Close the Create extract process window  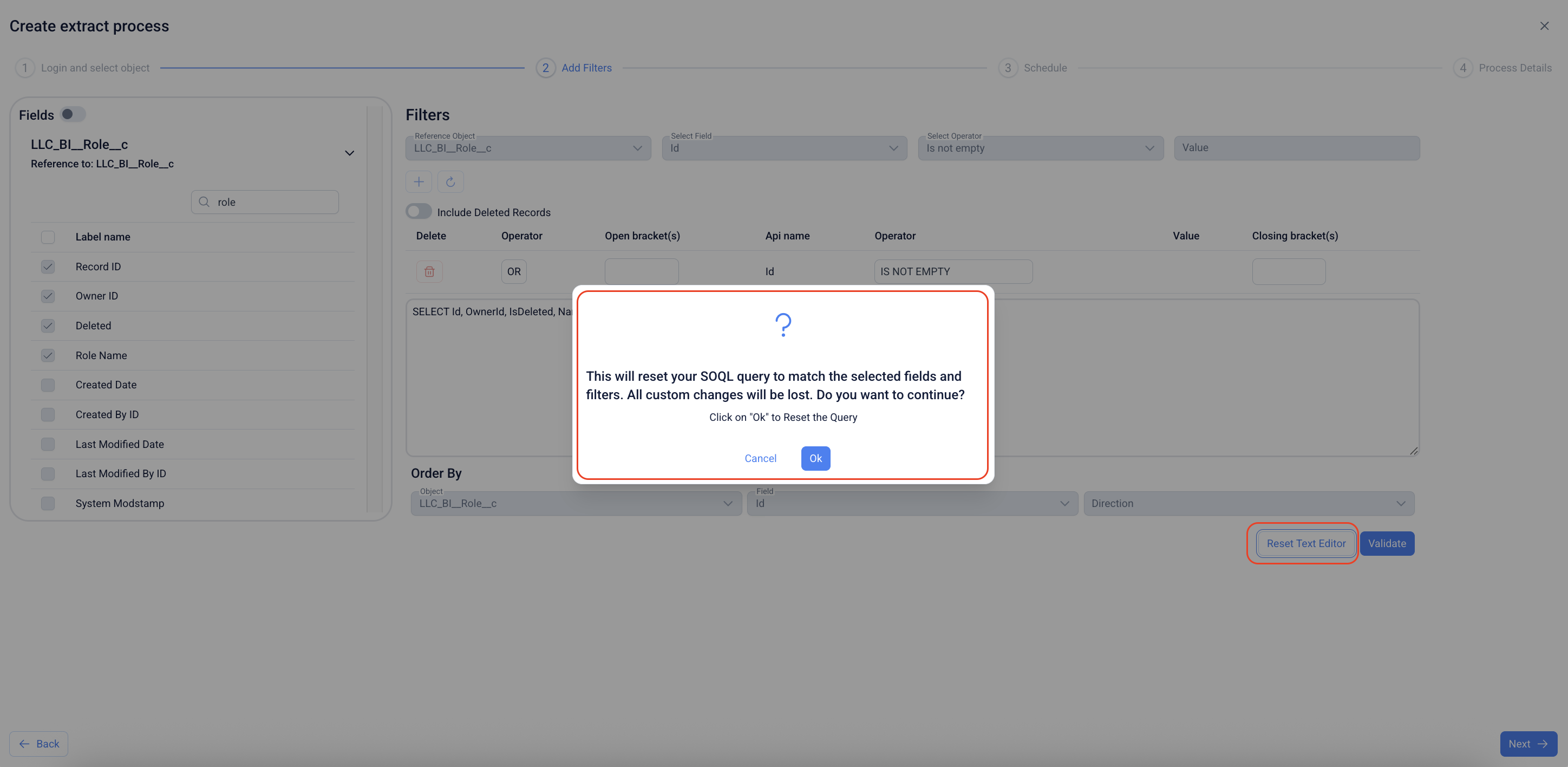1544,25
